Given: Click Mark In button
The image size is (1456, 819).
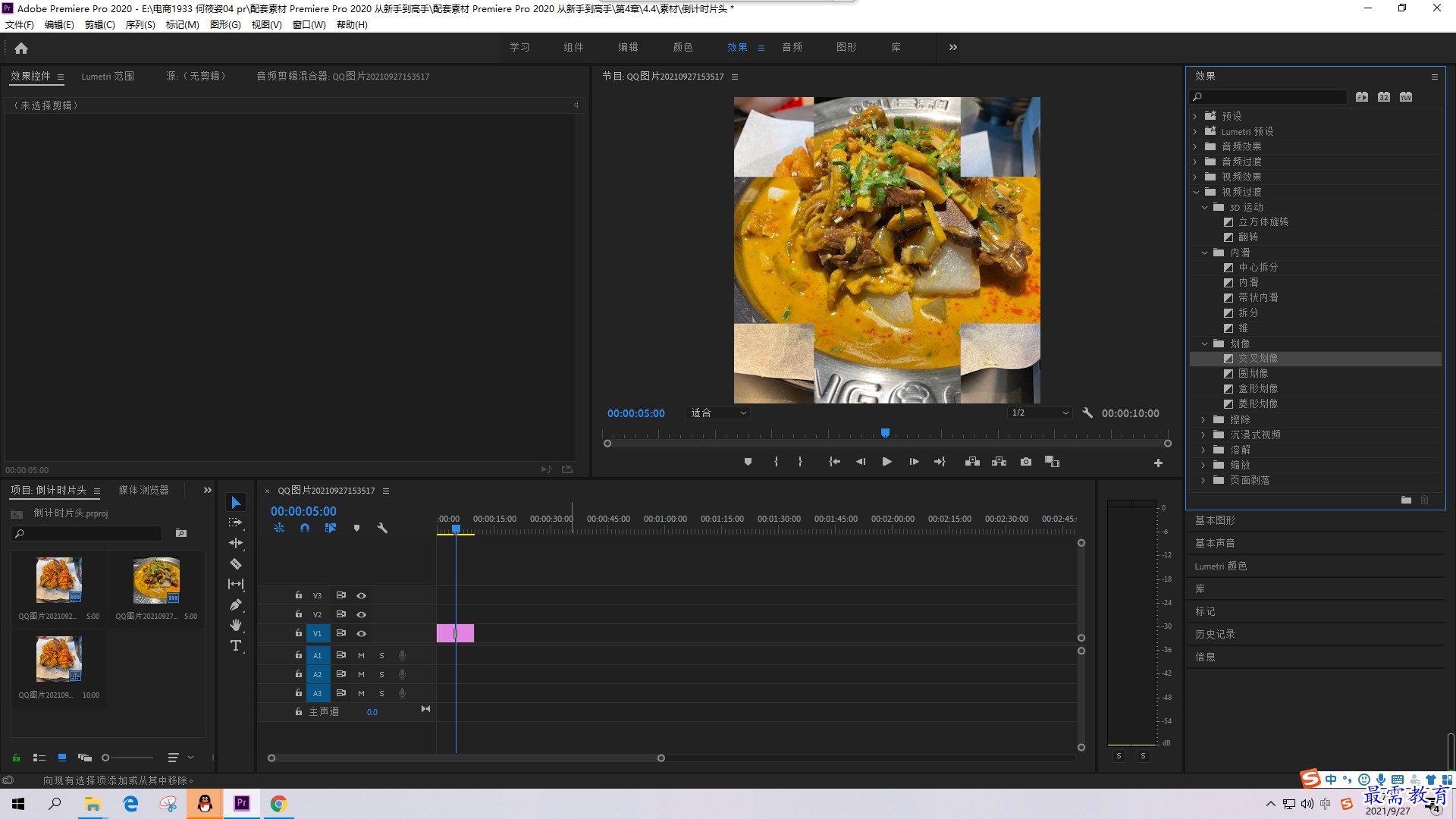Looking at the screenshot, I should pos(776,462).
